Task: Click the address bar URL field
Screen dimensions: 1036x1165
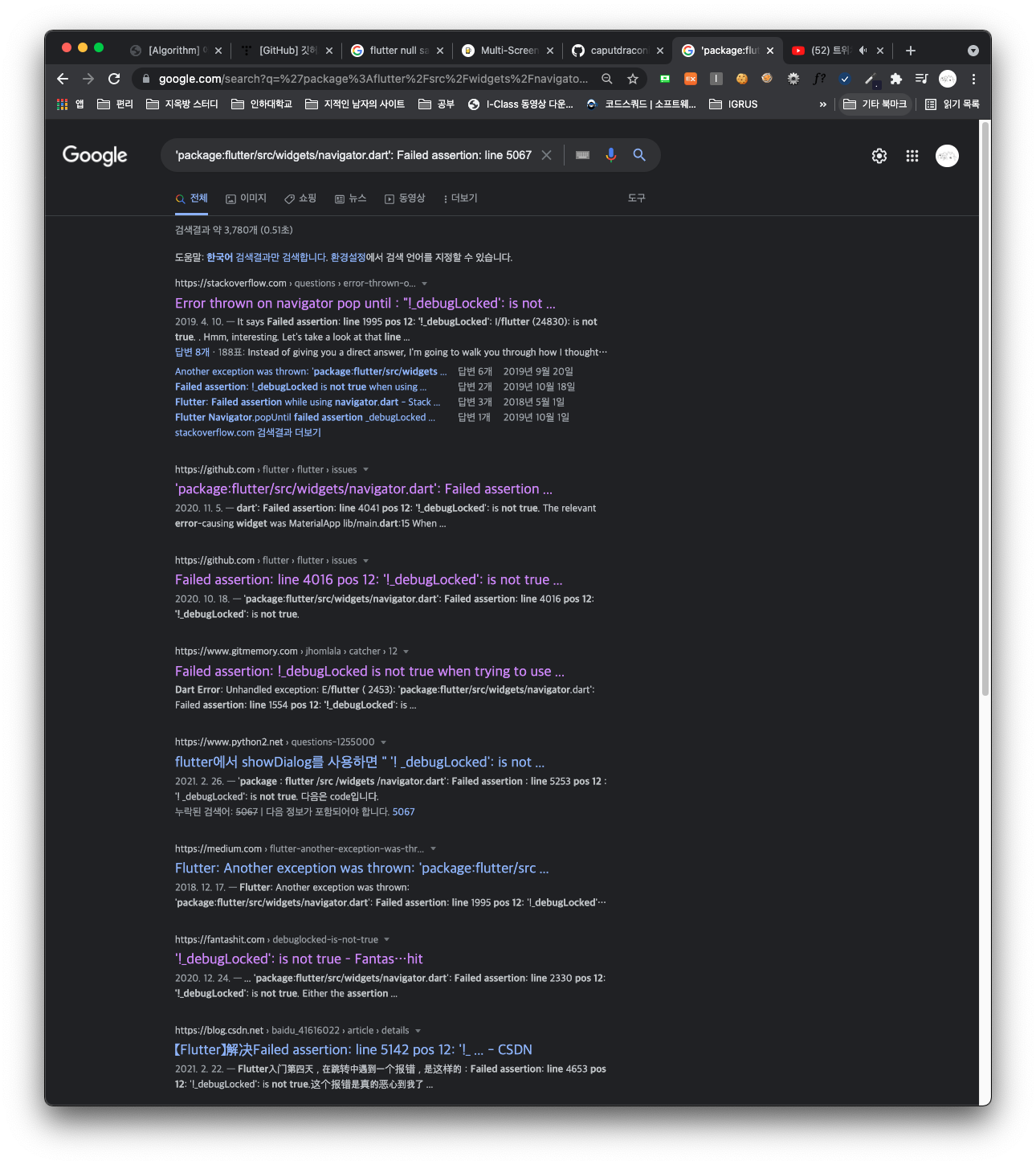Action: click(x=373, y=79)
